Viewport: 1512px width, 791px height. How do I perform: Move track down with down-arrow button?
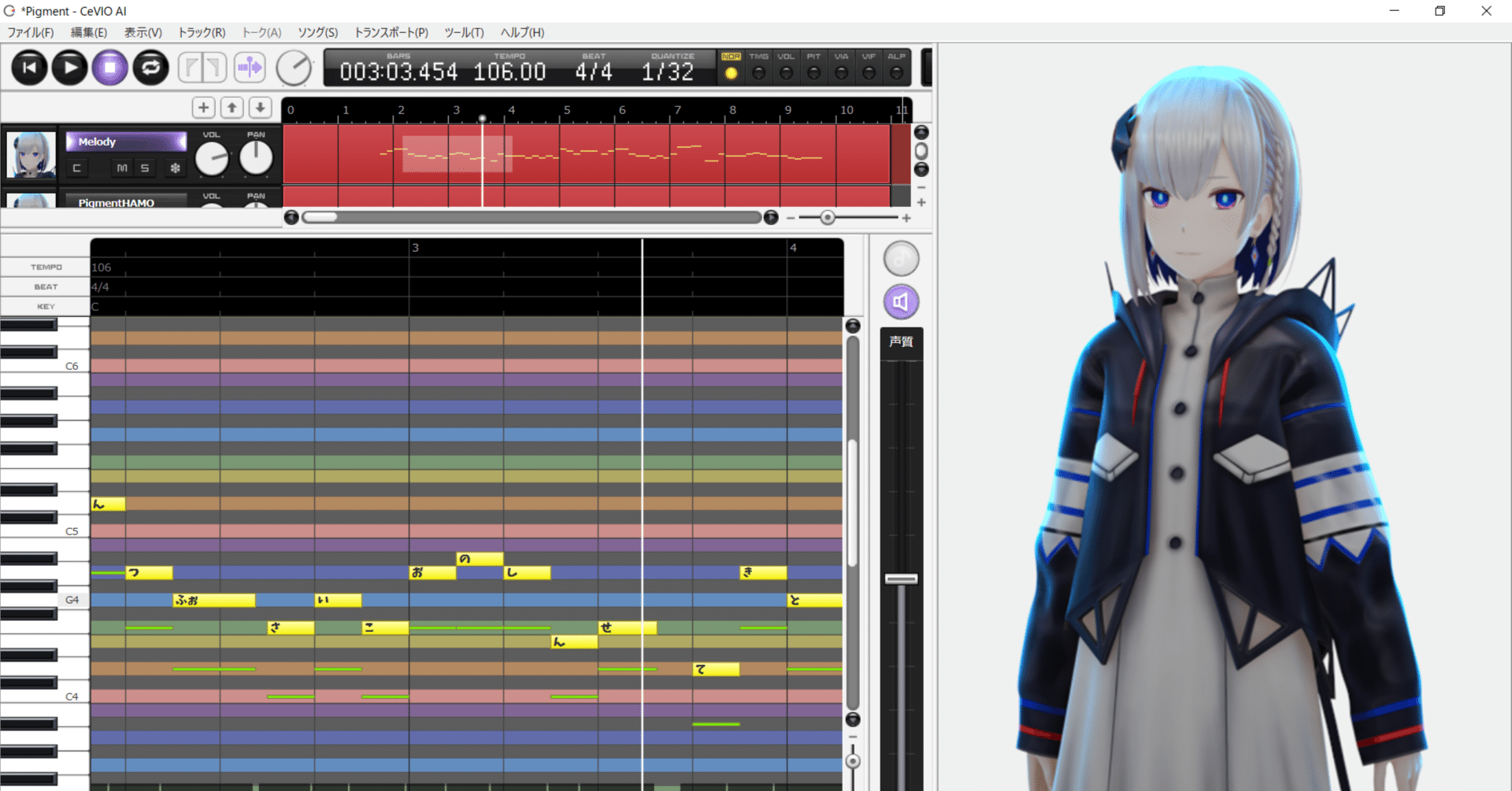[260, 108]
